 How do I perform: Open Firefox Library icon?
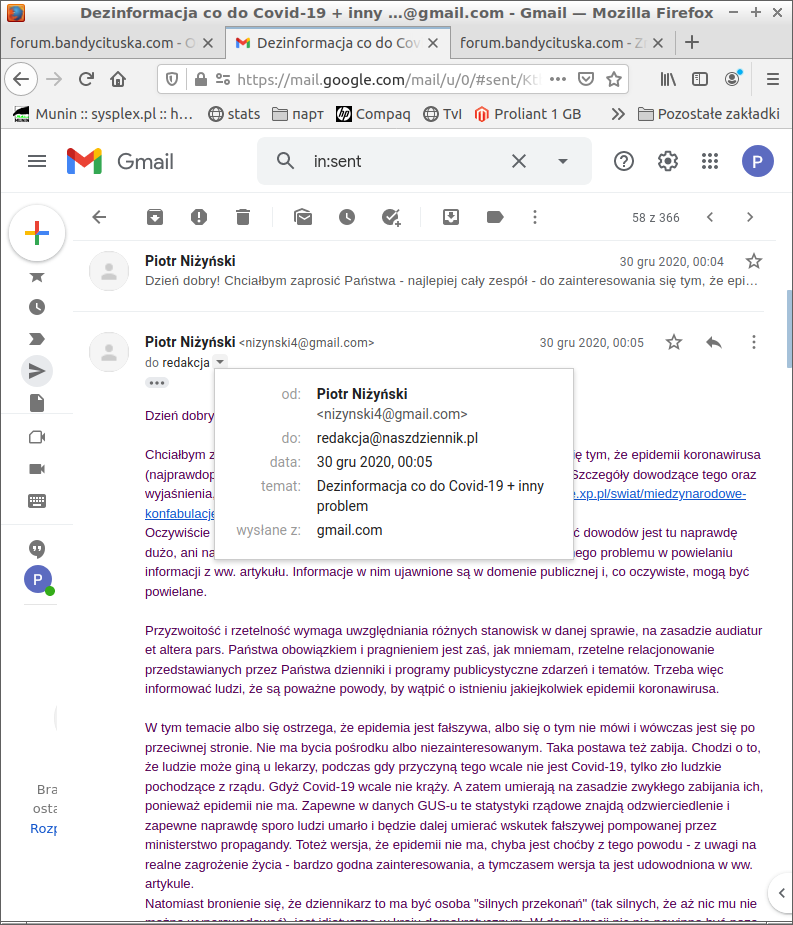click(x=668, y=79)
